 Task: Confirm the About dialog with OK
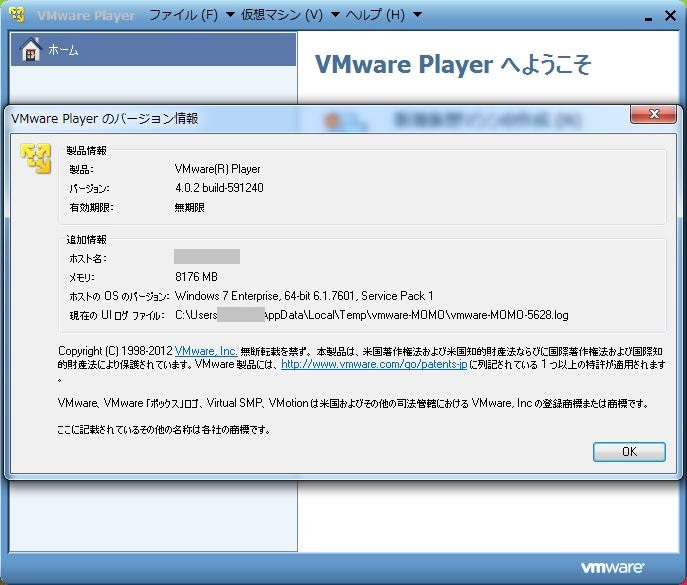click(629, 452)
